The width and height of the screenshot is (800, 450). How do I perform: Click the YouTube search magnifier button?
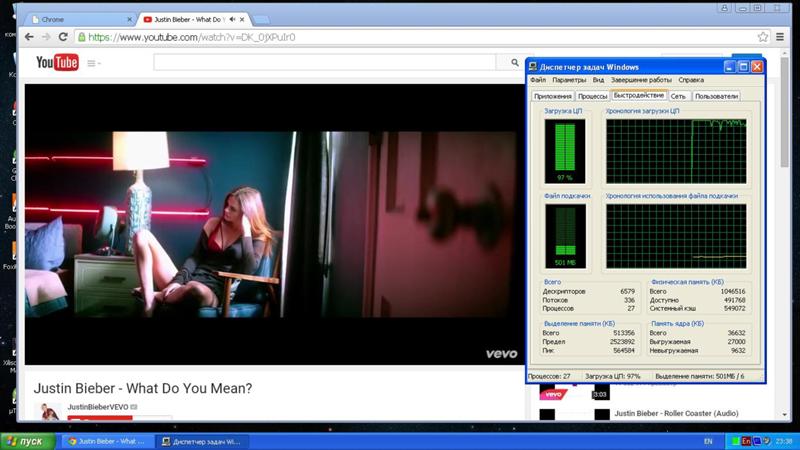pos(515,62)
